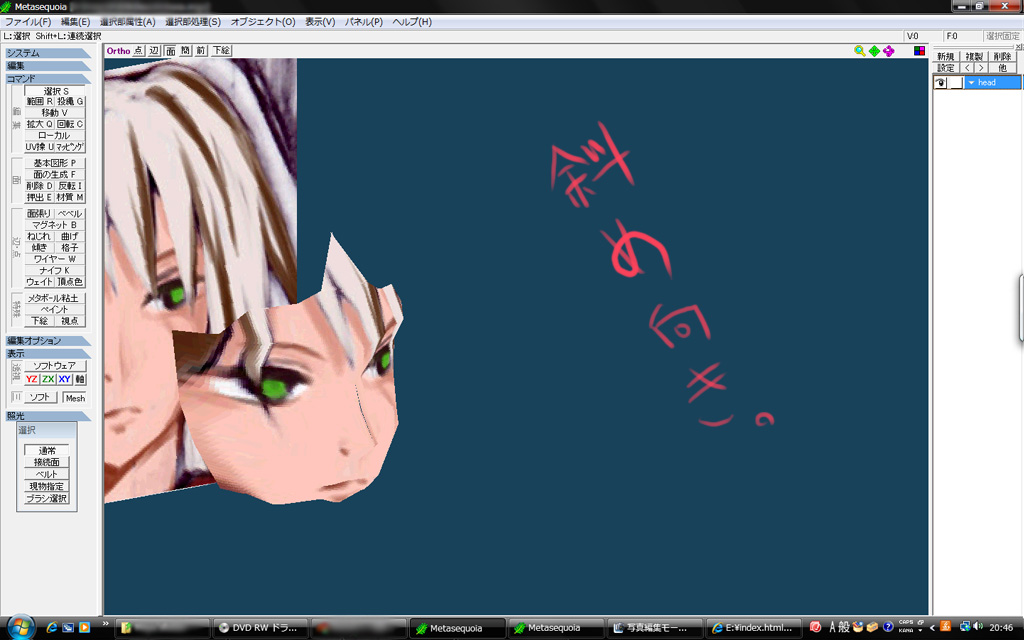Select the 材質 M material command
Viewport: 1024px width, 640px height.
click(70, 197)
